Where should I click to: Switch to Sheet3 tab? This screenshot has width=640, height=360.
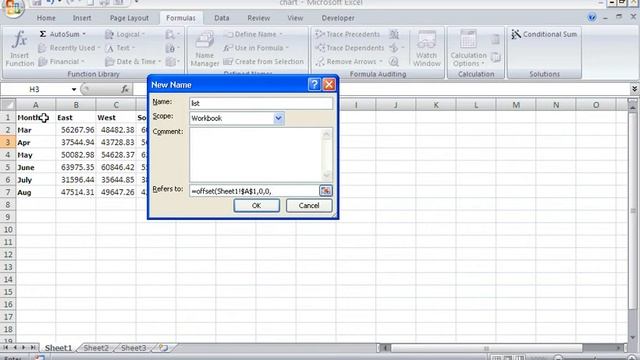[133, 348]
